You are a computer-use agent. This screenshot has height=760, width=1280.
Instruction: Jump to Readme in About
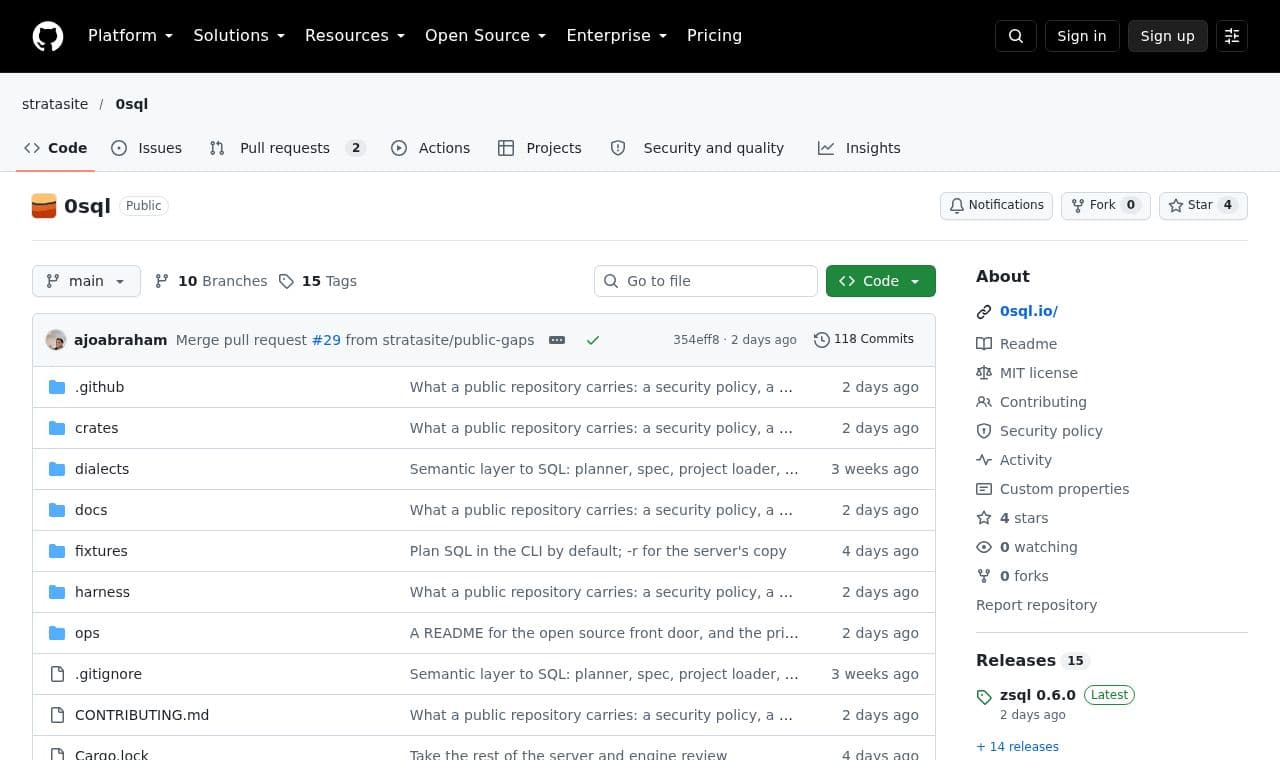(1017, 344)
